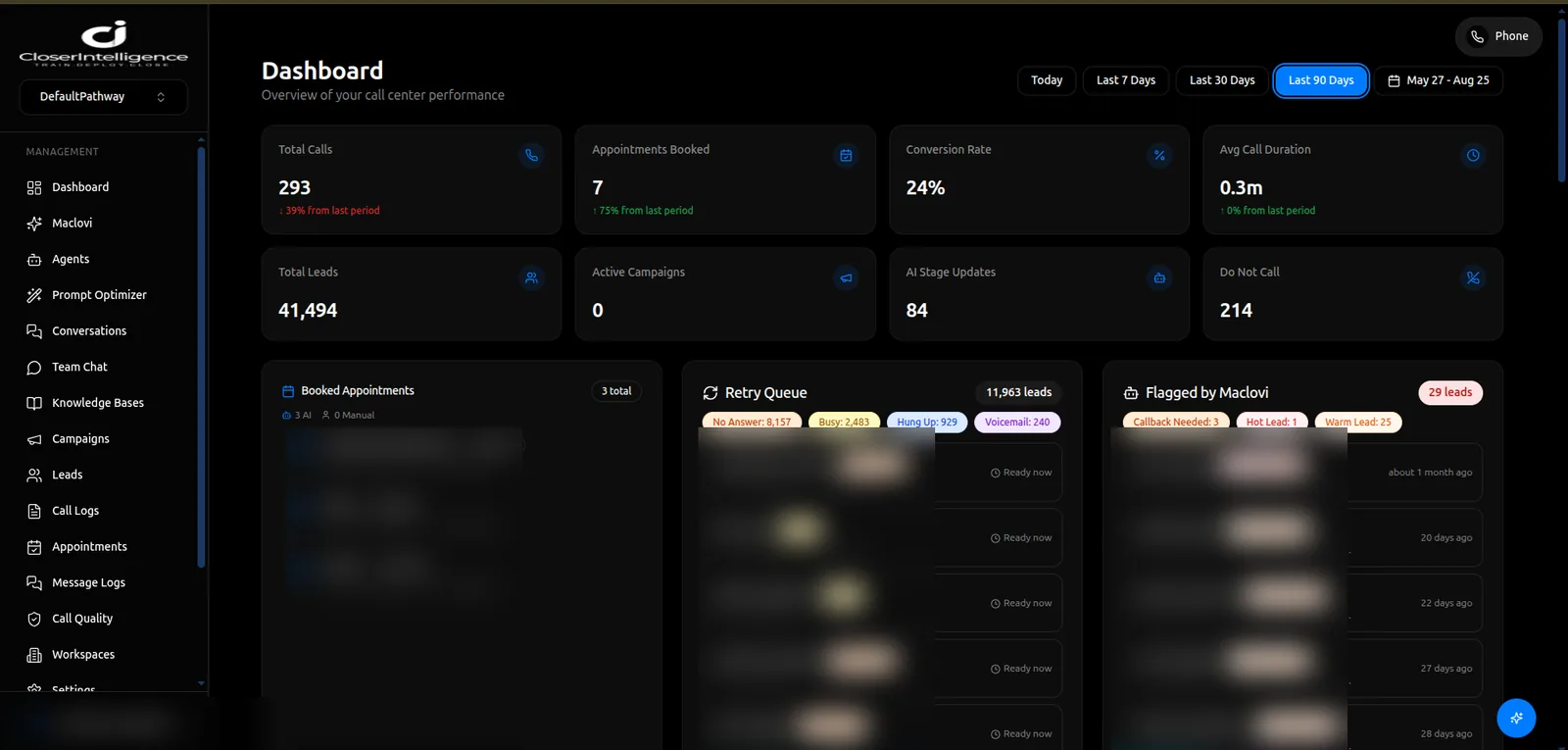Image resolution: width=1568 pixels, height=750 pixels.
Task: Navigate to Workspaces
Action: tap(83, 655)
